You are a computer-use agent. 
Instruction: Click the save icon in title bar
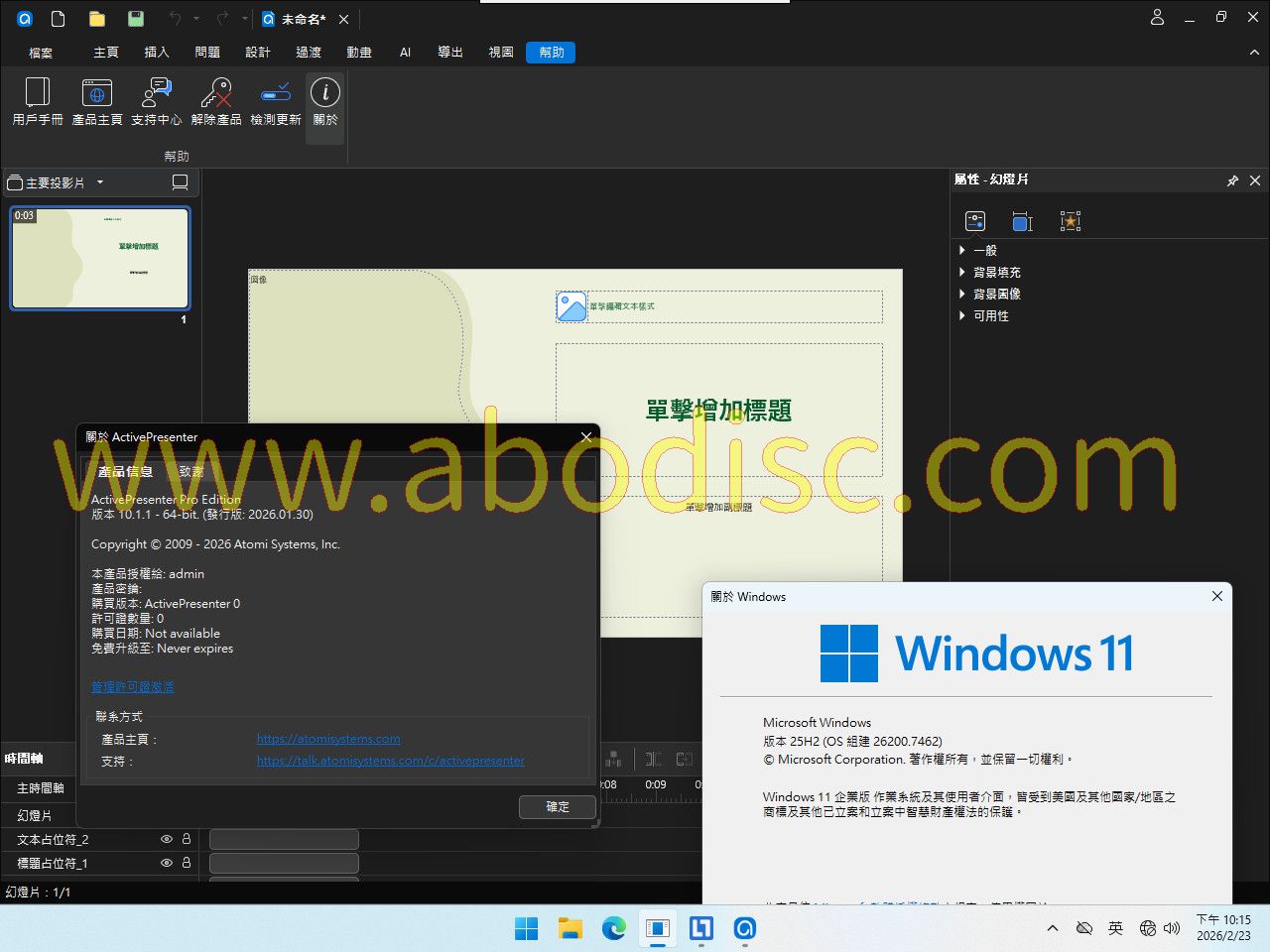point(136,19)
